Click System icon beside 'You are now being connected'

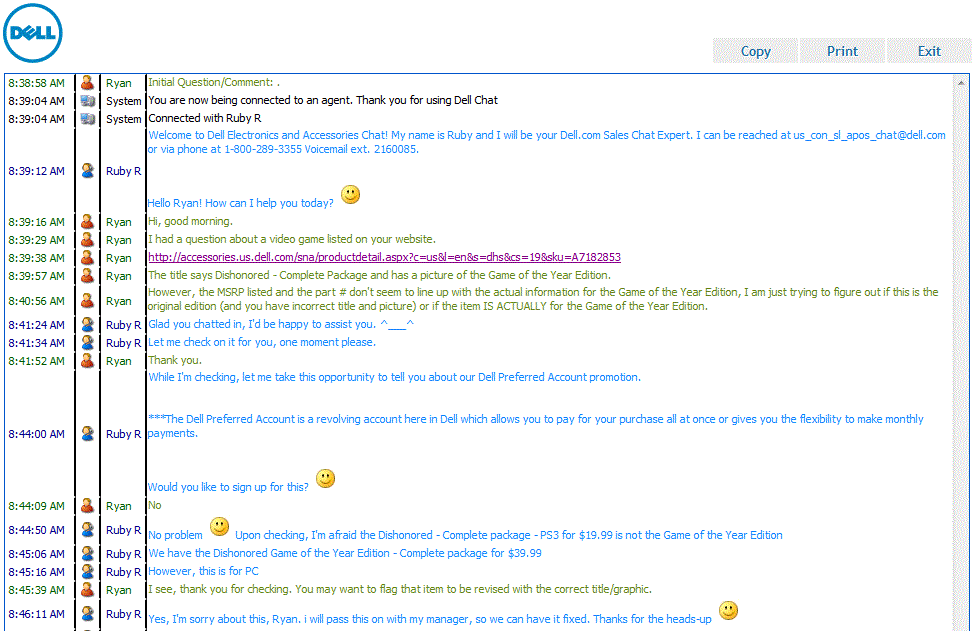pyautogui.click(x=88, y=101)
